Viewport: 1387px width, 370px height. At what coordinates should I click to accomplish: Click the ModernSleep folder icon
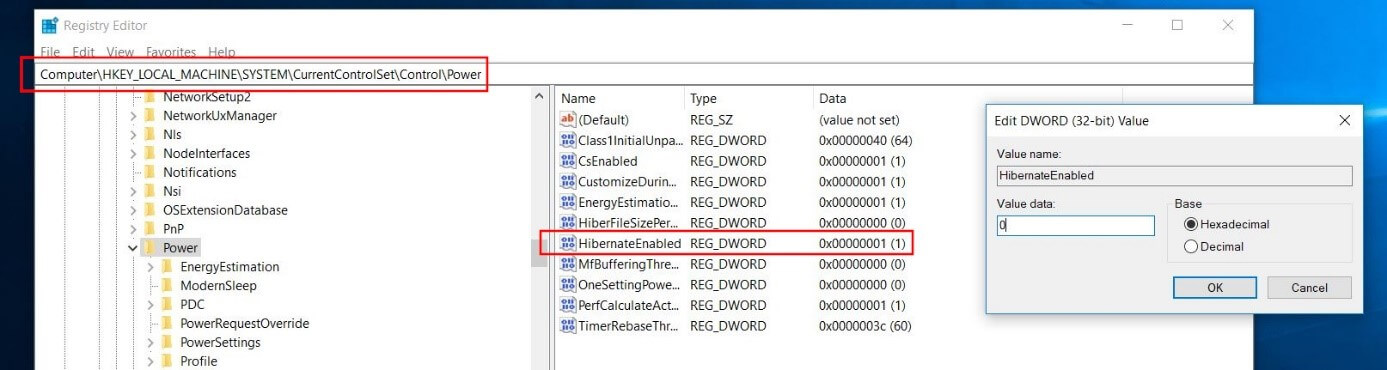[x=168, y=286]
